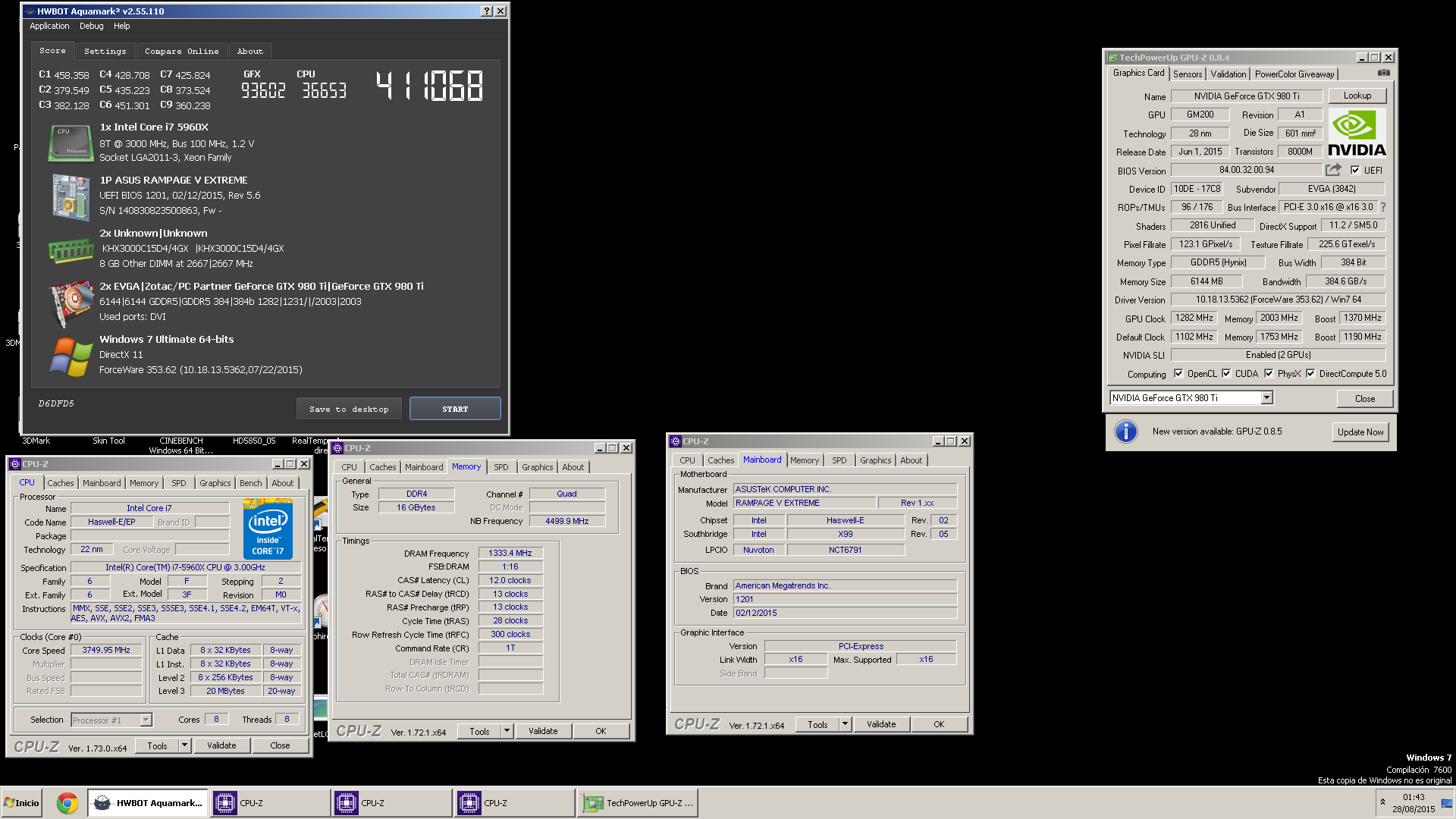Open the GPU selection dropdown in GPU-Z
This screenshot has height=819, width=1456.
pyautogui.click(x=1266, y=398)
